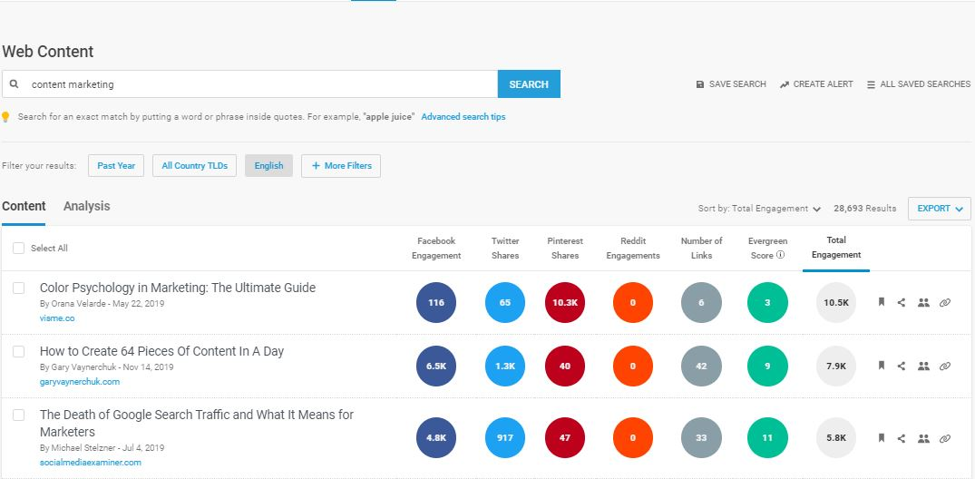
Task: Select the How to Create 64 Pieces checkbox
Action: [x=18, y=352]
